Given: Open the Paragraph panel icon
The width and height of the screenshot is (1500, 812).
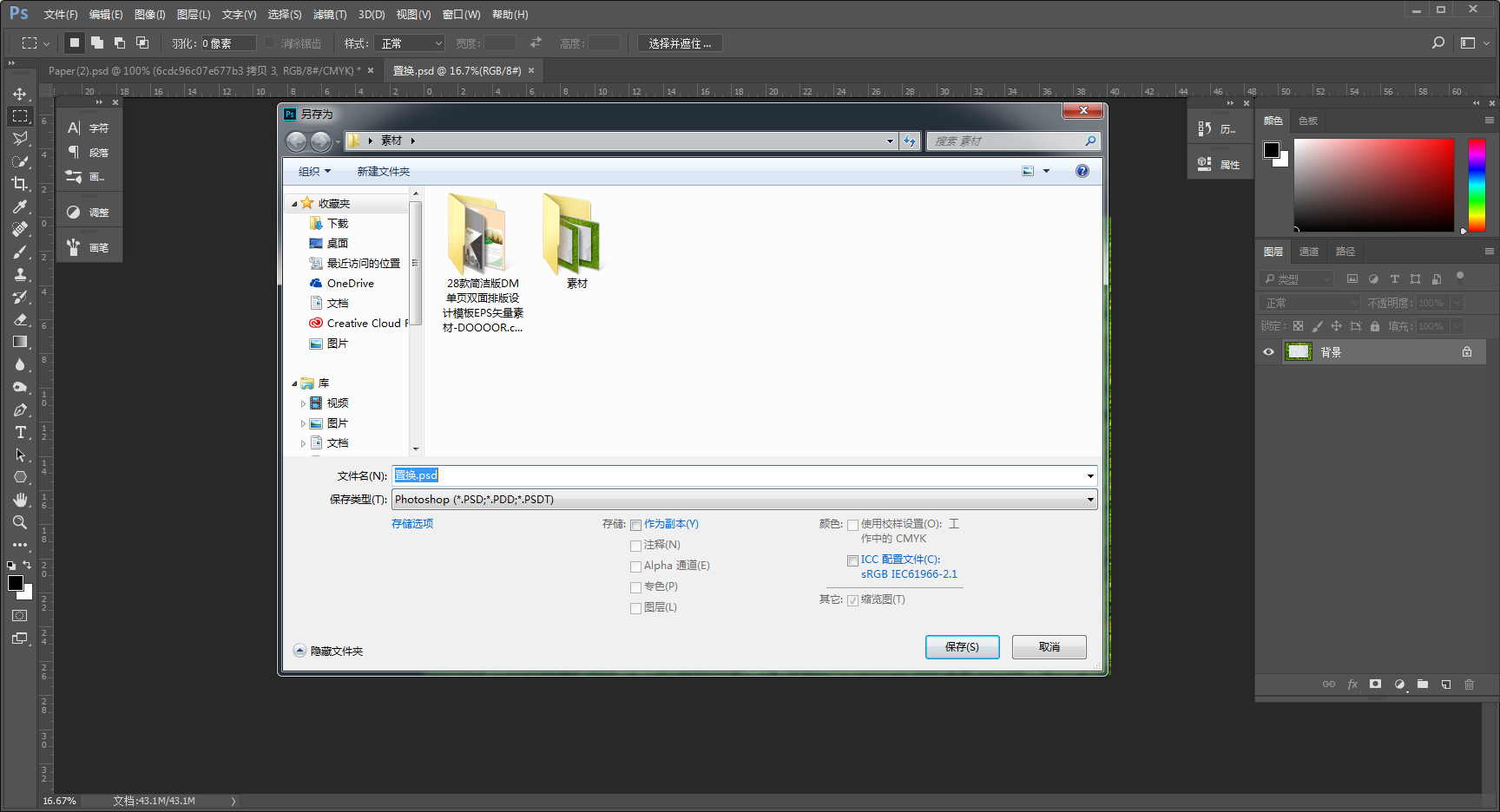Looking at the screenshot, I should pyautogui.click(x=75, y=152).
